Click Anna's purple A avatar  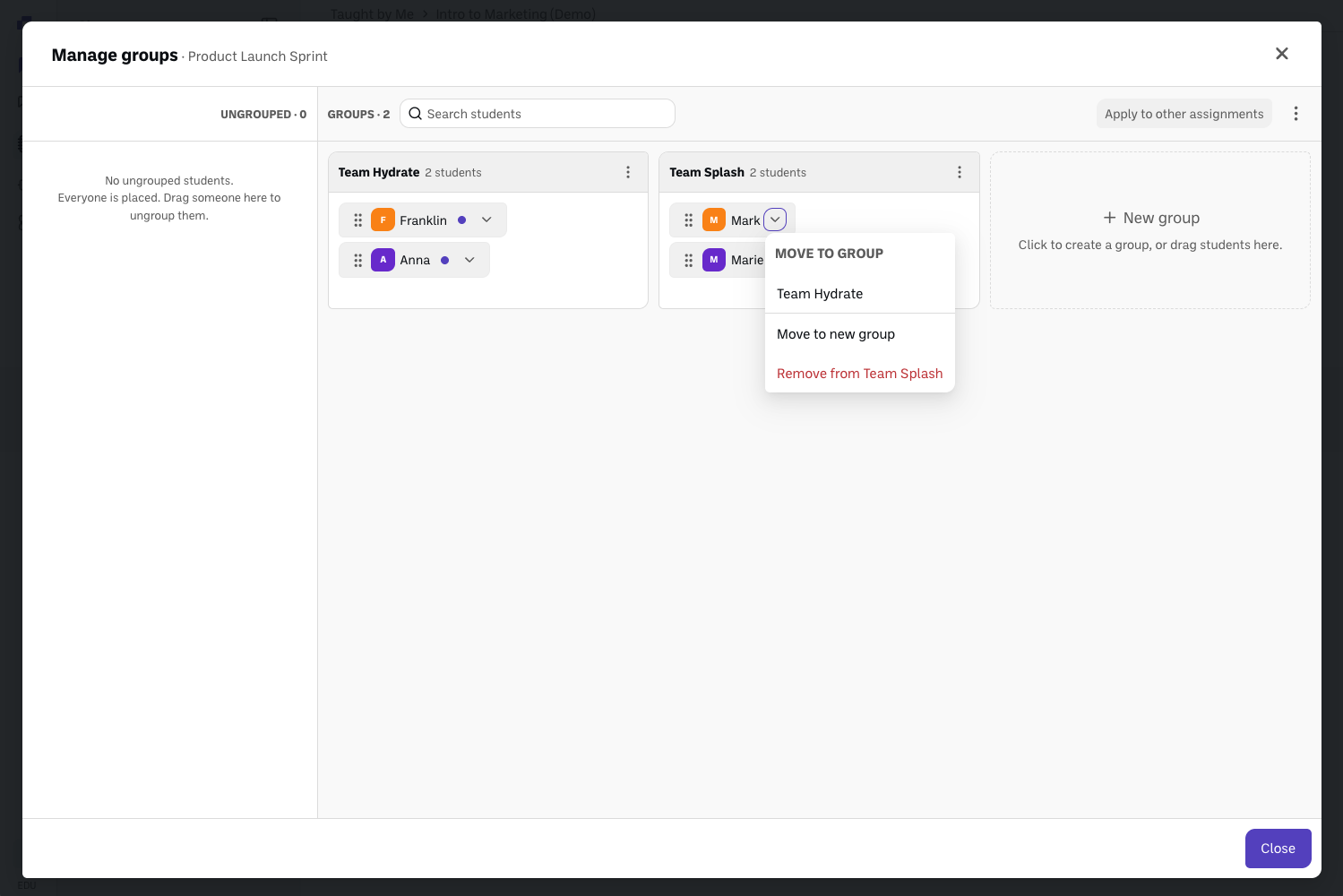coord(383,260)
